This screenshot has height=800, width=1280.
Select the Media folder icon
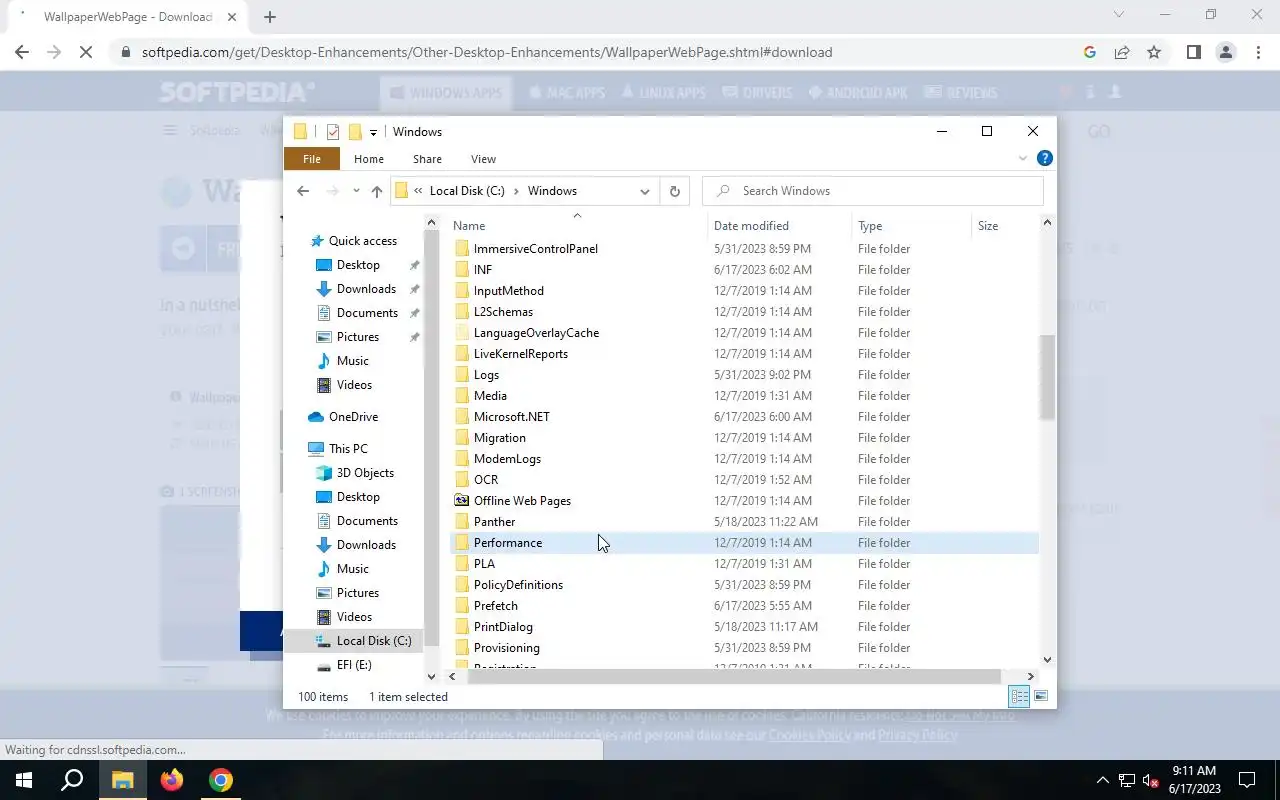[461, 396]
